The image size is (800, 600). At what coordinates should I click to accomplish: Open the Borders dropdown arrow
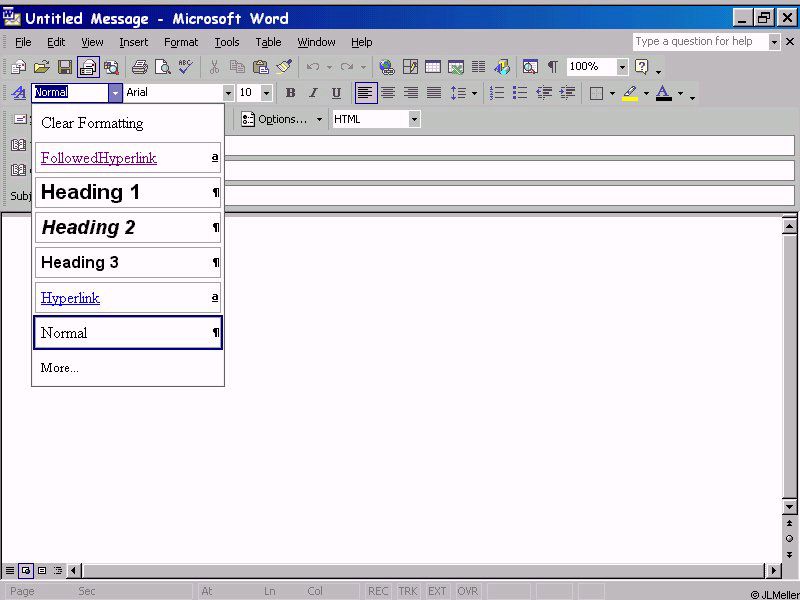pos(612,93)
